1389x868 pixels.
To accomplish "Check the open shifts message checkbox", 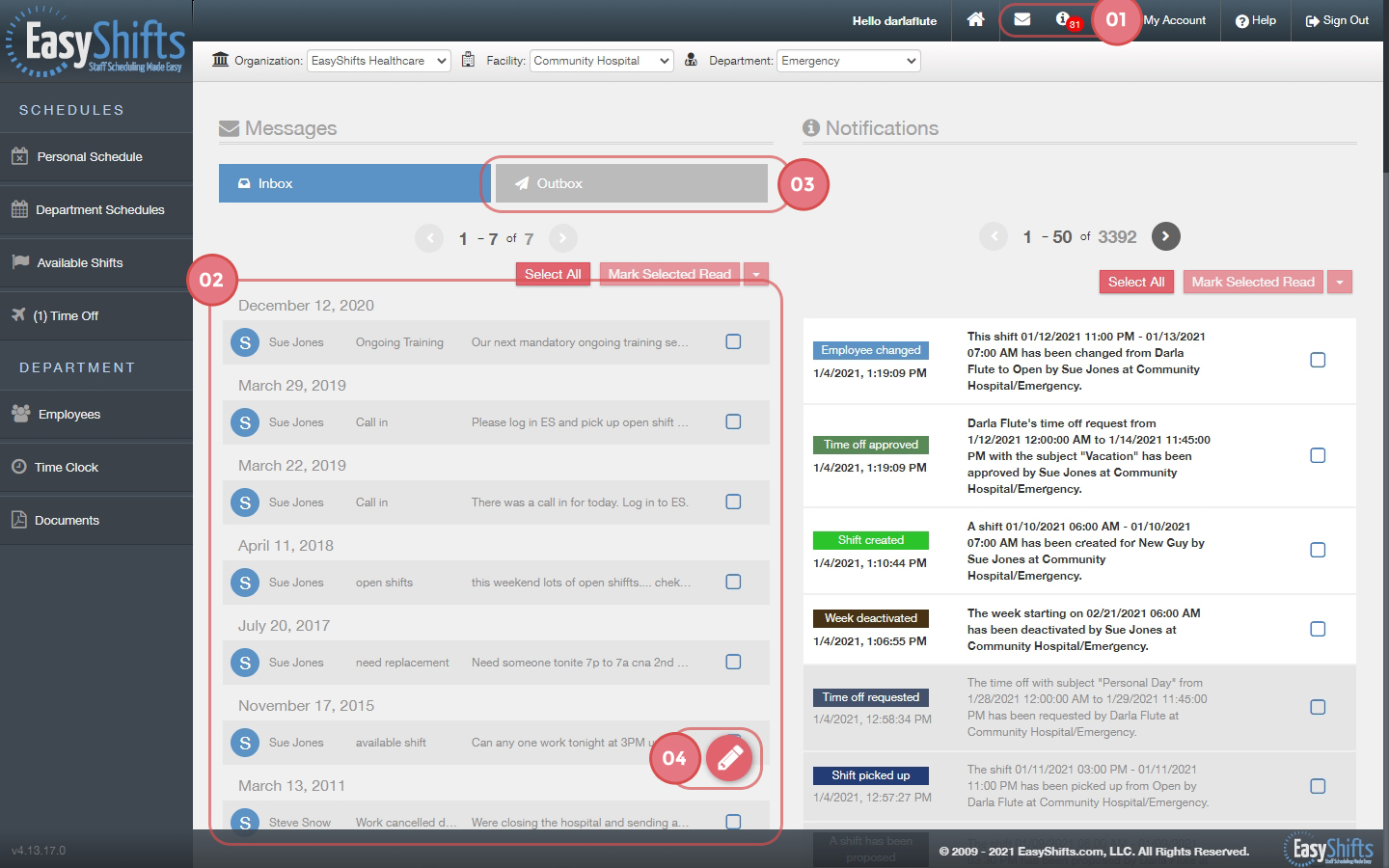I will tap(733, 582).
